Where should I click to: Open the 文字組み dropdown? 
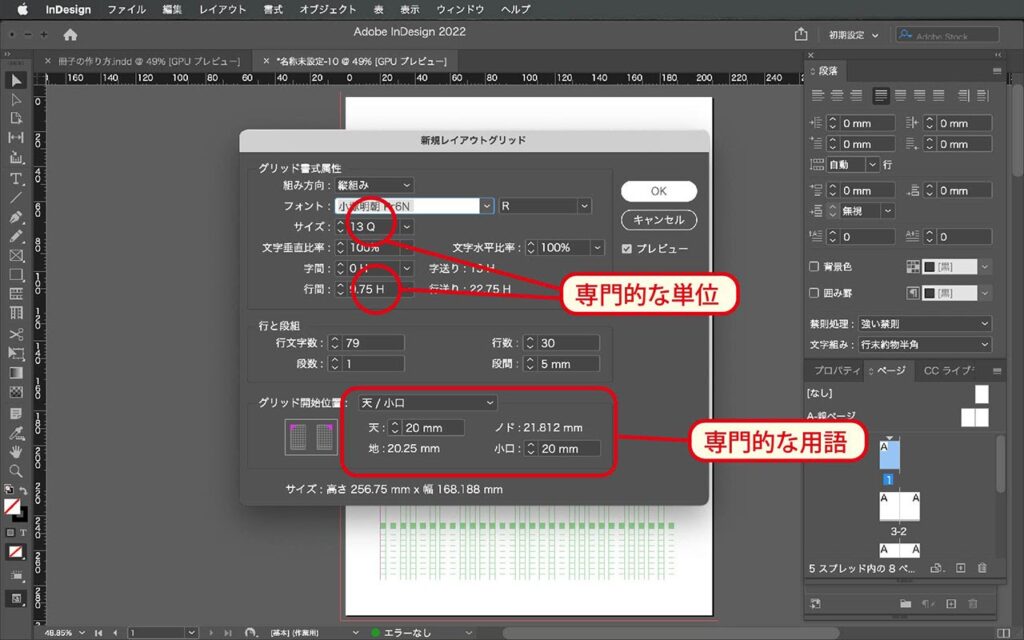coord(925,345)
